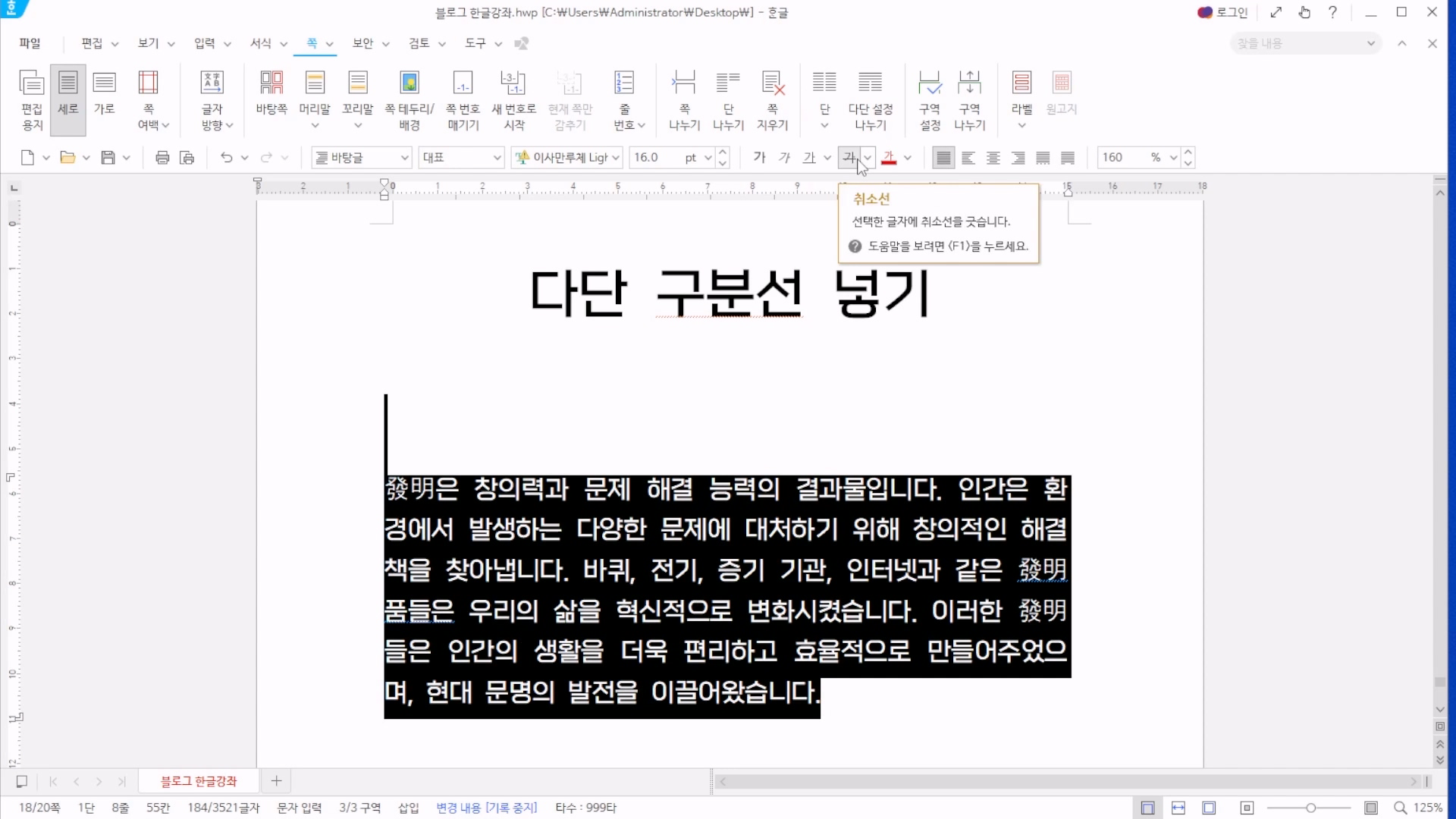Toggle bold text formatting button
The height and width of the screenshot is (819, 1456).
759,158
